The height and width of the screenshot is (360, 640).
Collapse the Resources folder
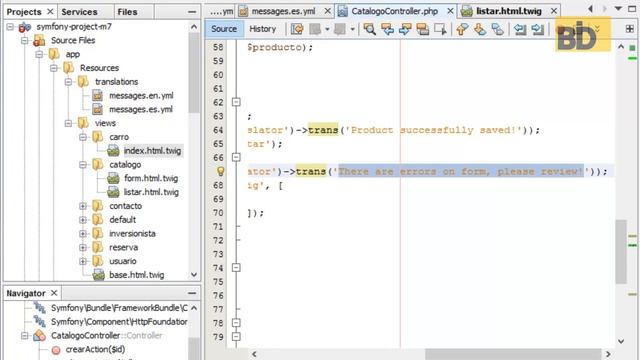(x=54, y=68)
